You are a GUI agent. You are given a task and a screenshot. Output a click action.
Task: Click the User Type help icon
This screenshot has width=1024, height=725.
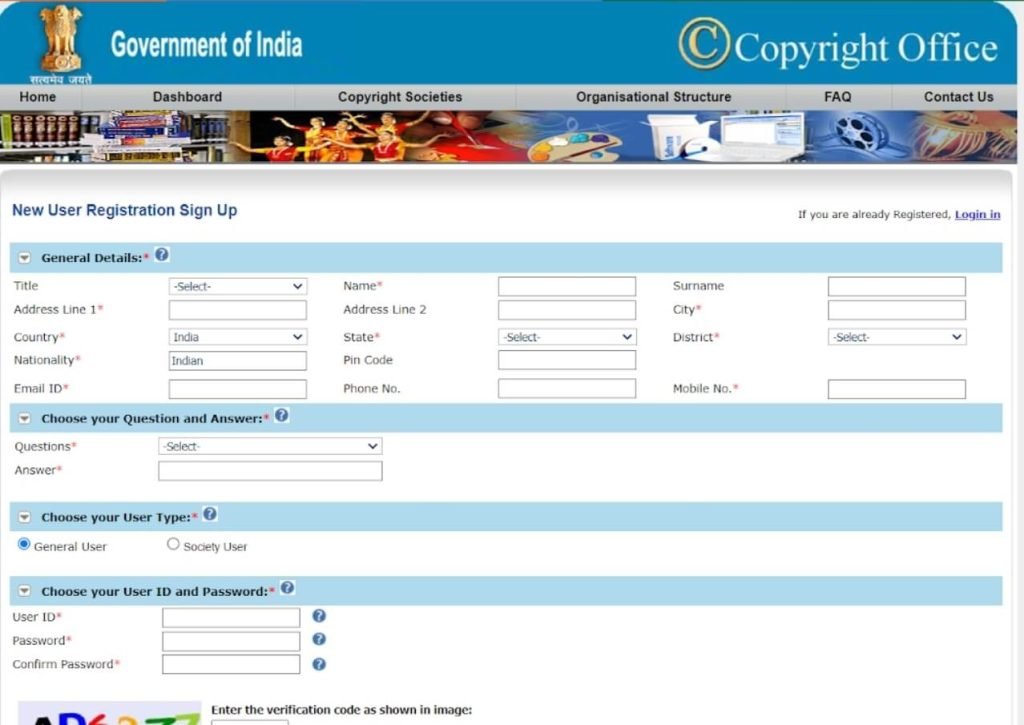[210, 513]
